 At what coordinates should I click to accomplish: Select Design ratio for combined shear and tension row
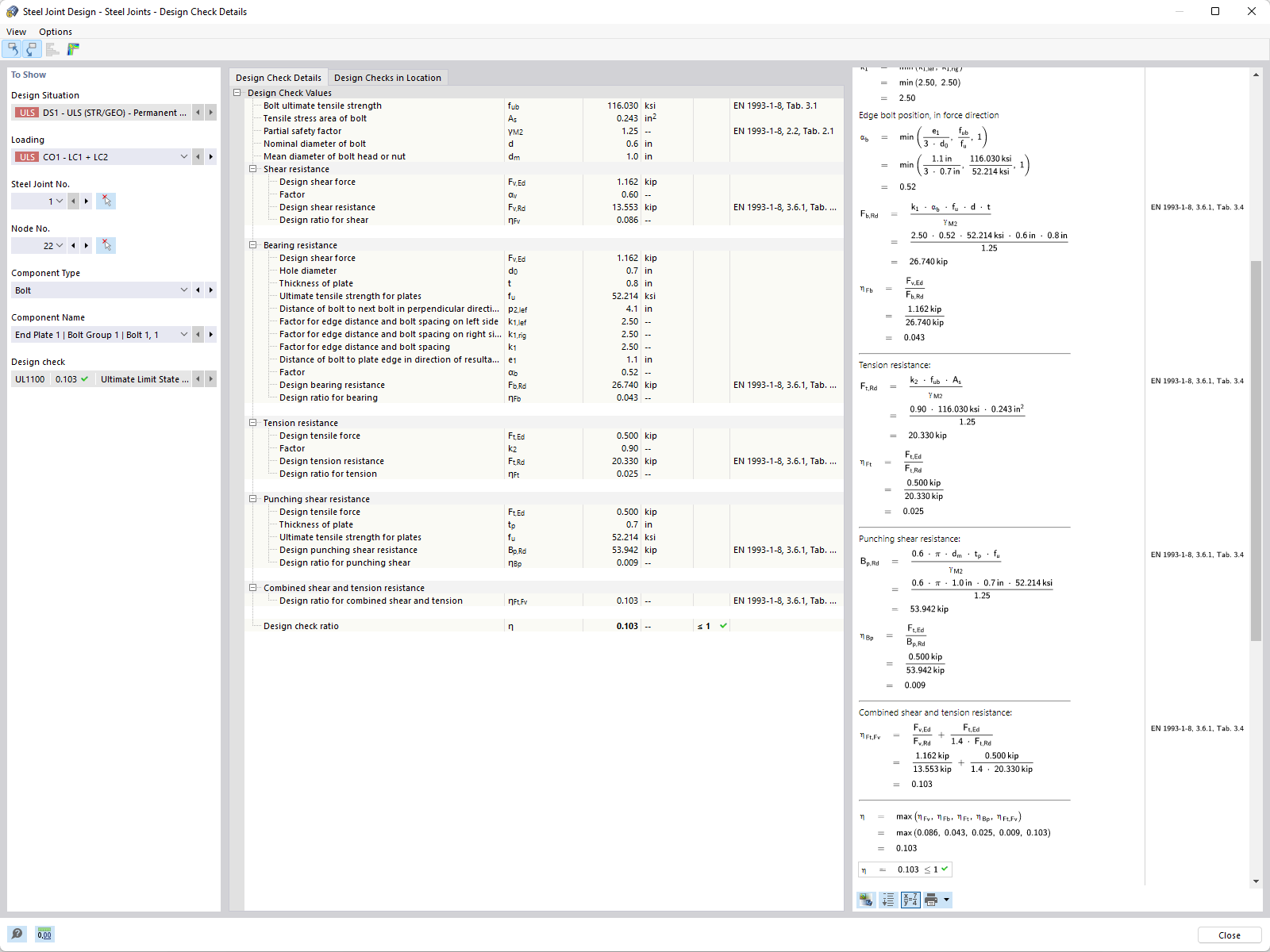click(x=544, y=601)
